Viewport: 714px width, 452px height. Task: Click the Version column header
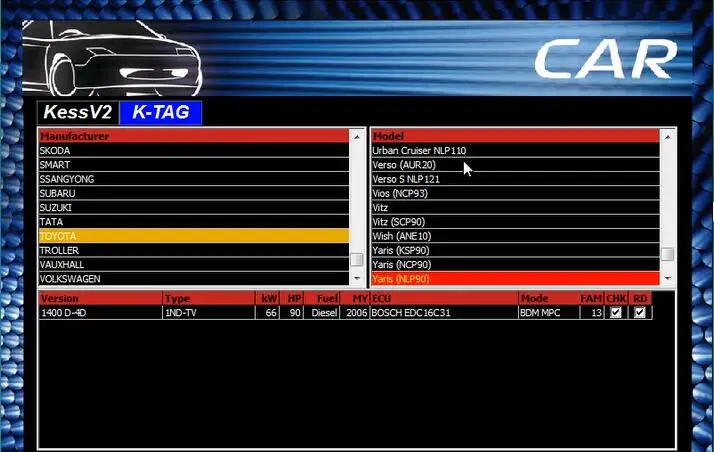(101, 299)
